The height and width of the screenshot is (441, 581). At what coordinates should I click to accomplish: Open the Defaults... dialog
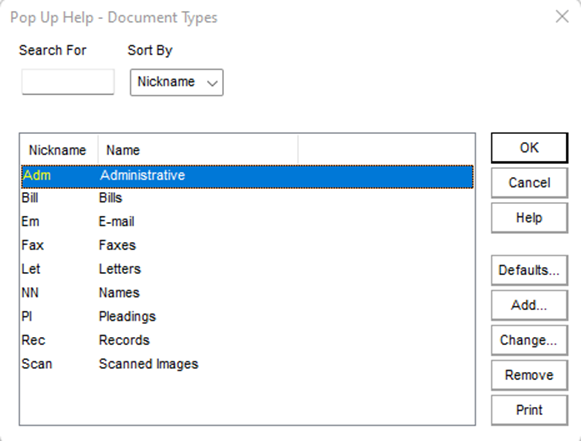tap(529, 270)
